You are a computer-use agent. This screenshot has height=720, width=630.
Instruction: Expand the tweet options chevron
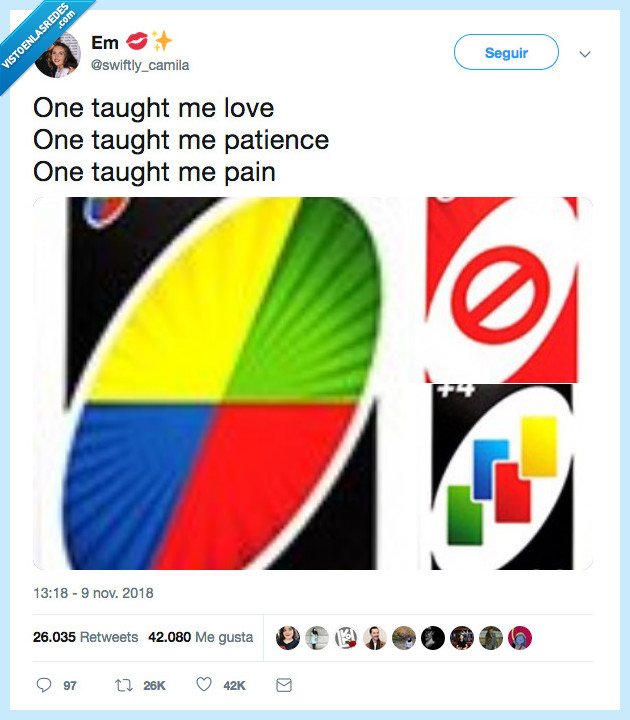(x=585, y=54)
